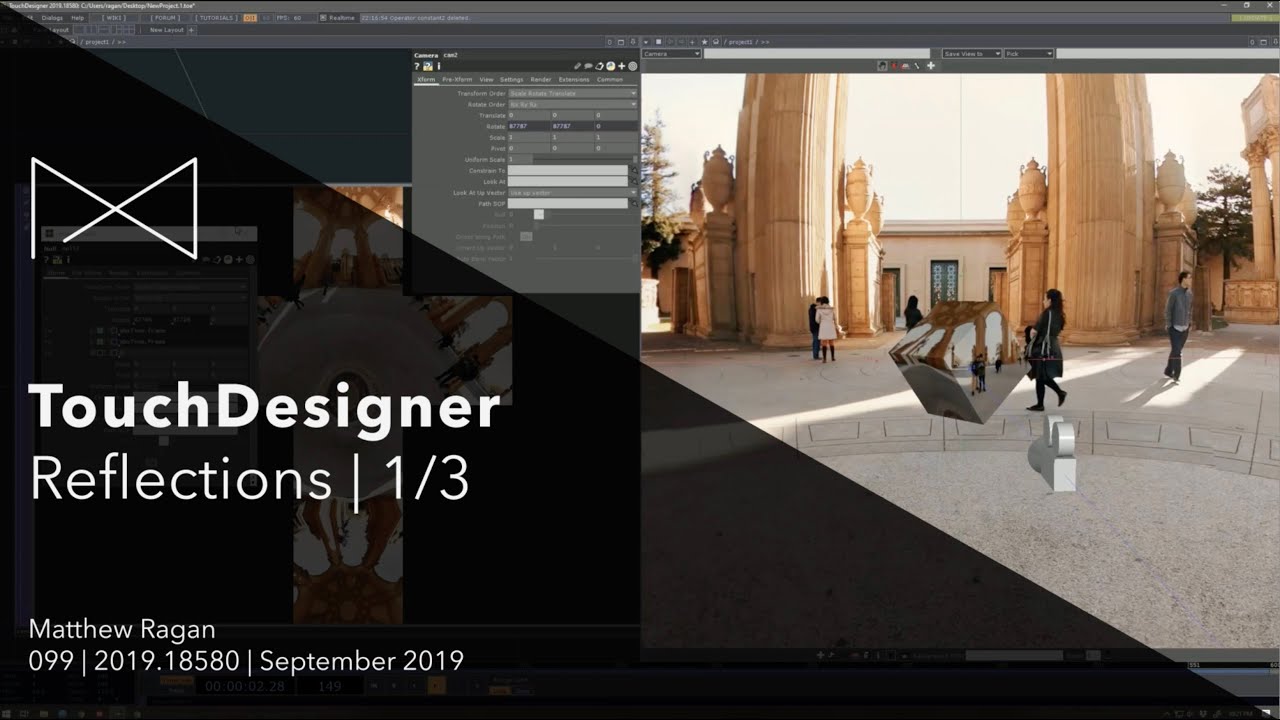
Task: Pick an operator for the Constrain To field
Action: coord(633,171)
